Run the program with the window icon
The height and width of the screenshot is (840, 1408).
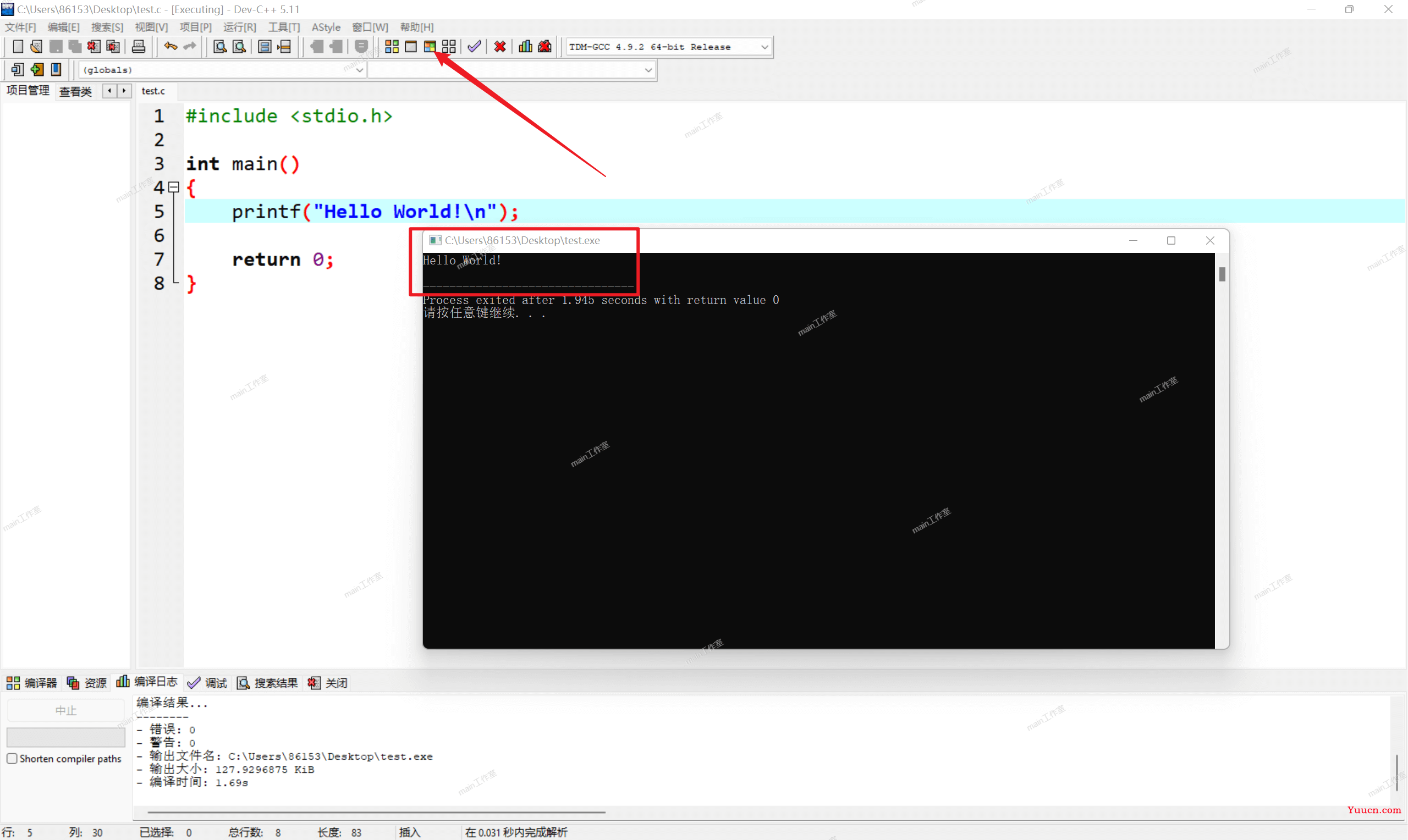[x=411, y=46]
